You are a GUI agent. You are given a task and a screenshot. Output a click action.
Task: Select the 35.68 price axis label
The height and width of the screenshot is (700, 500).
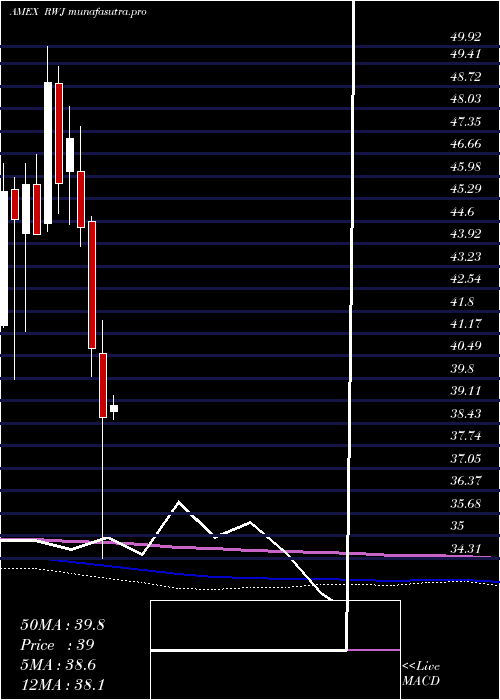(x=465, y=504)
